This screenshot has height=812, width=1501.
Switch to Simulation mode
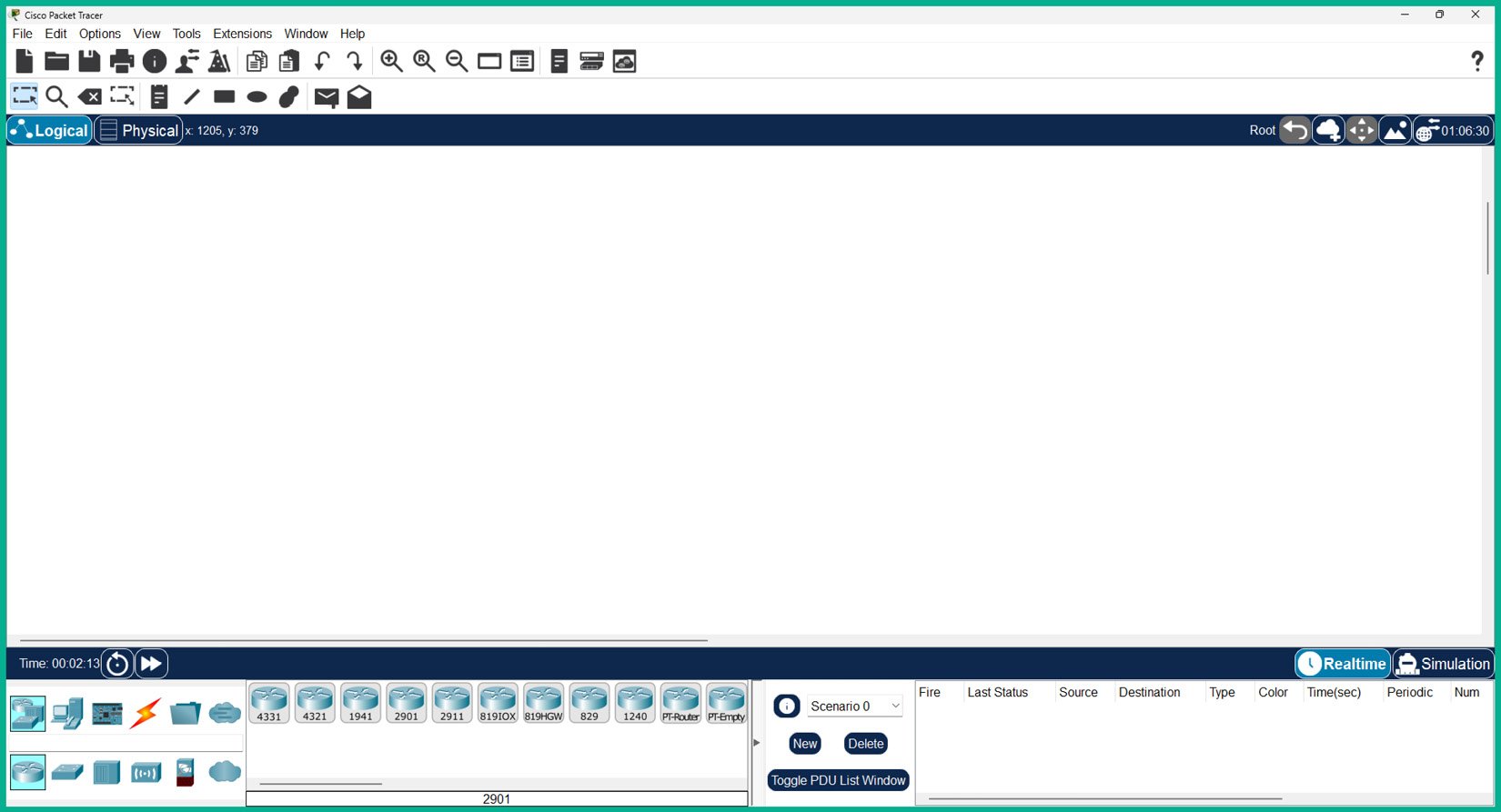[x=1443, y=664]
